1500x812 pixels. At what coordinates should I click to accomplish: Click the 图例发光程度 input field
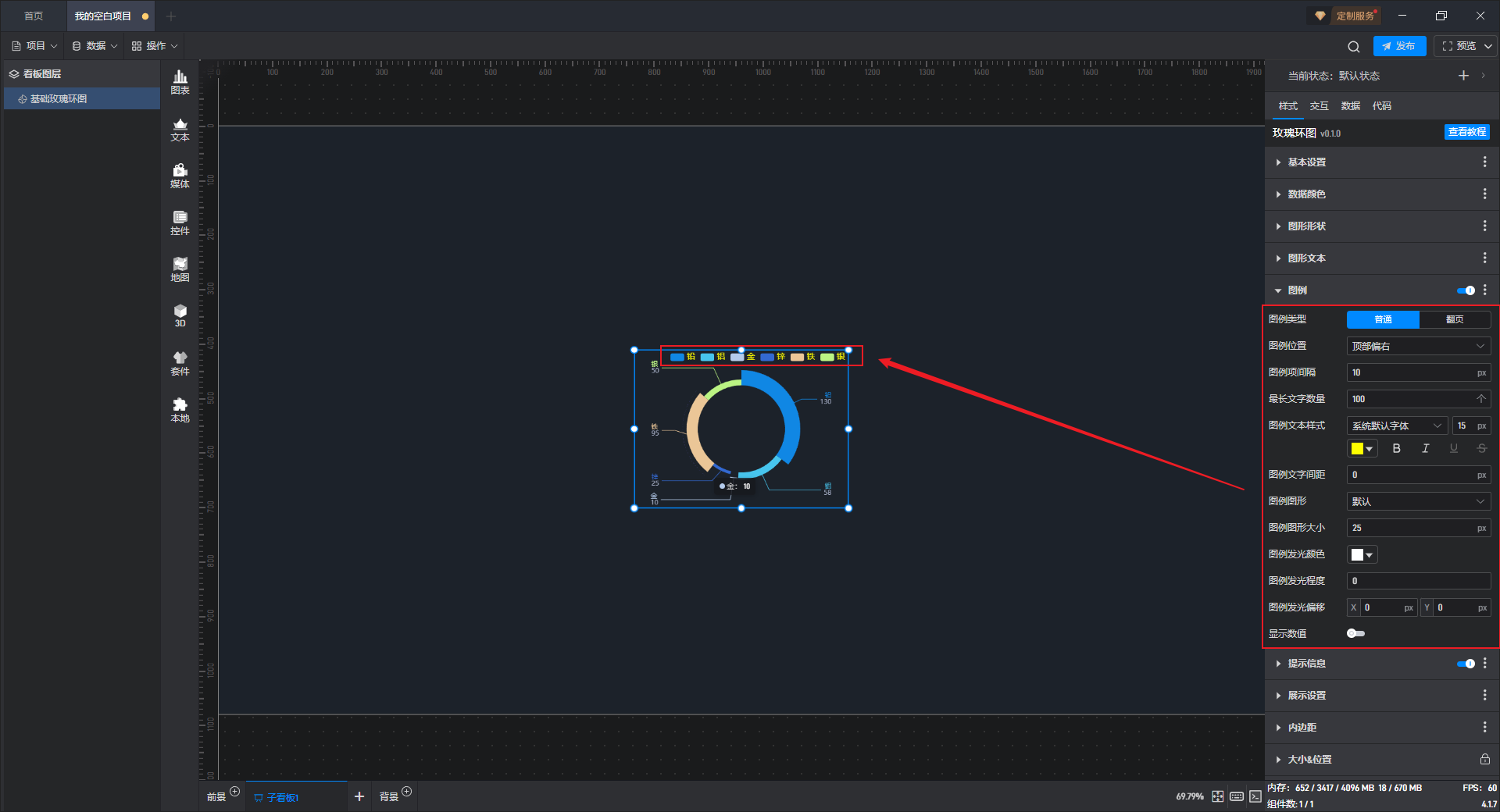pyautogui.click(x=1419, y=581)
